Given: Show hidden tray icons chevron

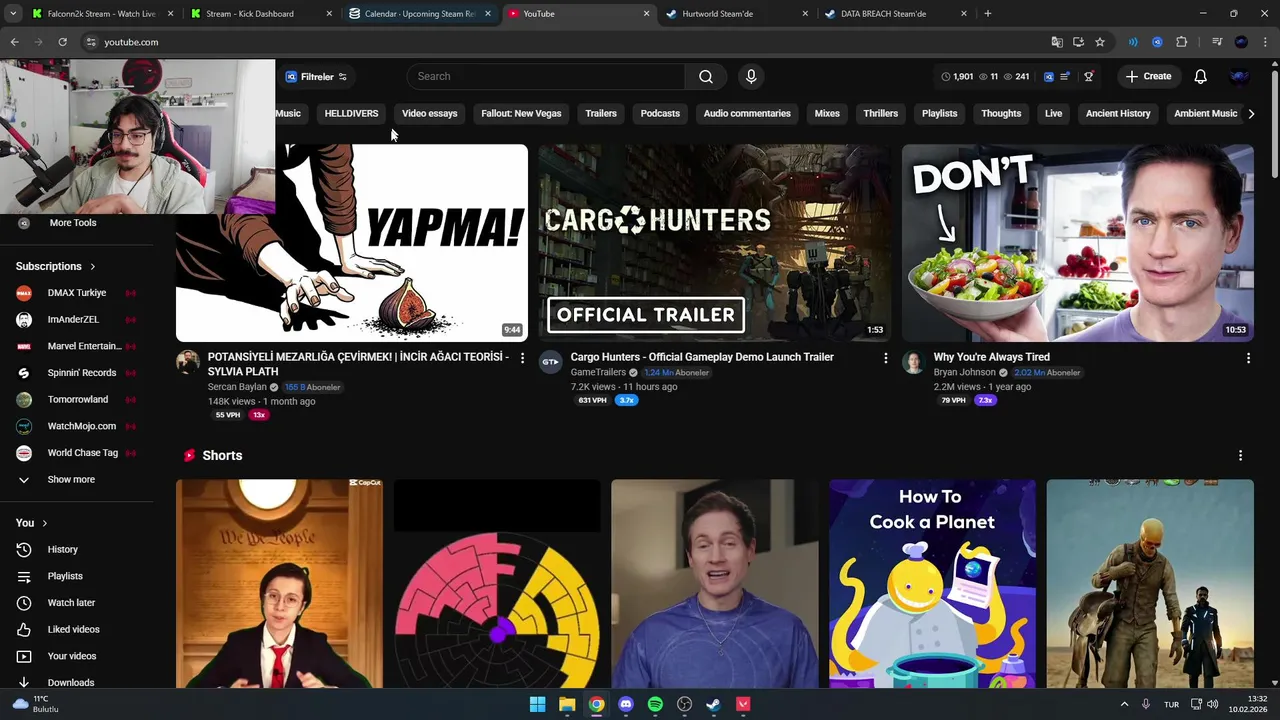Looking at the screenshot, I should (1124, 705).
